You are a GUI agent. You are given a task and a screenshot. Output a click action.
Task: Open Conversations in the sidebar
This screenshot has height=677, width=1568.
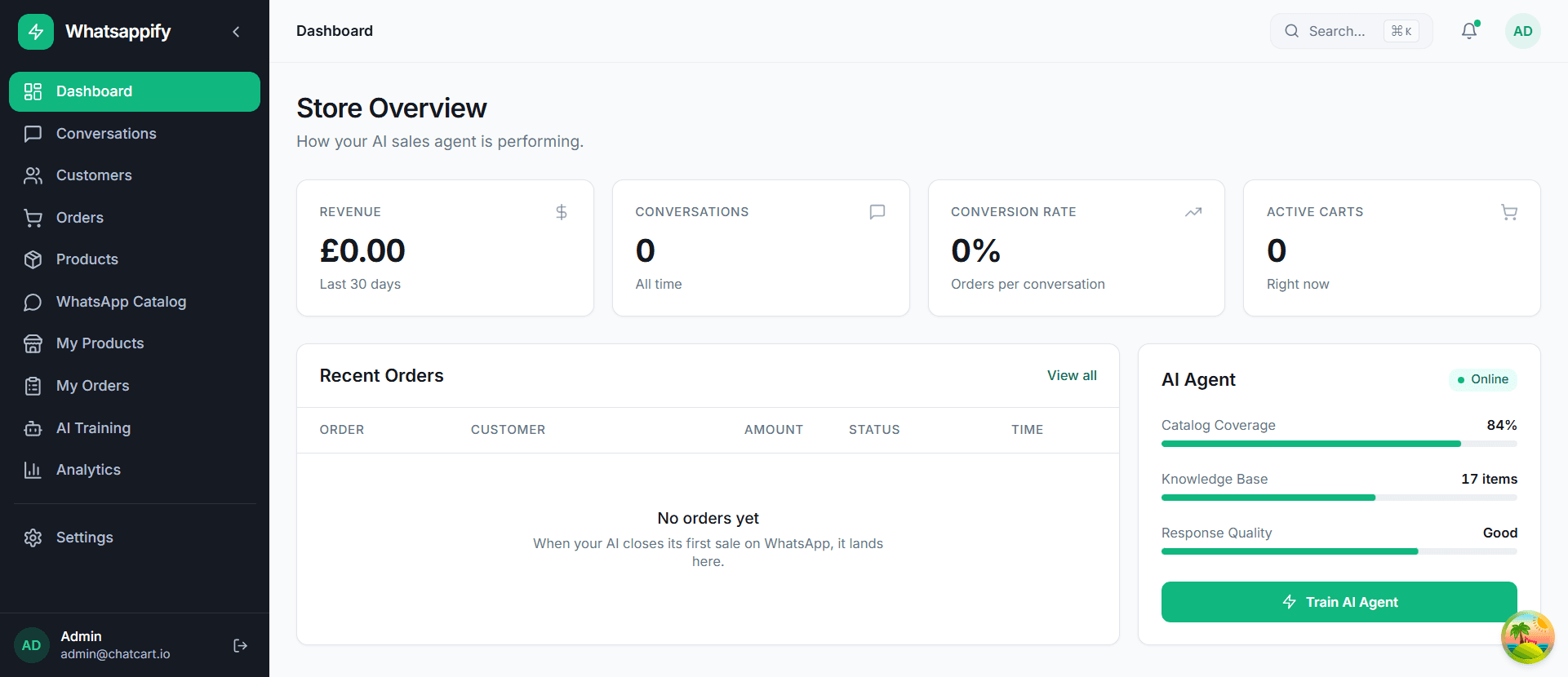pyautogui.click(x=135, y=134)
